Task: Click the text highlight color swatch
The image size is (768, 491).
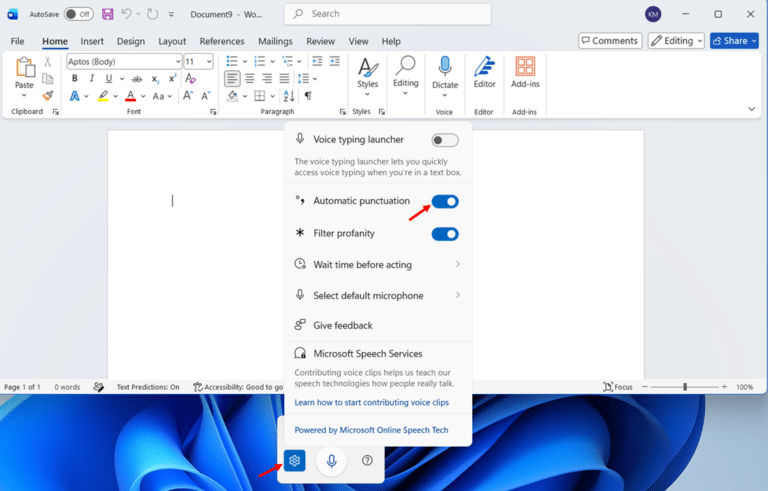Action: coord(103,96)
